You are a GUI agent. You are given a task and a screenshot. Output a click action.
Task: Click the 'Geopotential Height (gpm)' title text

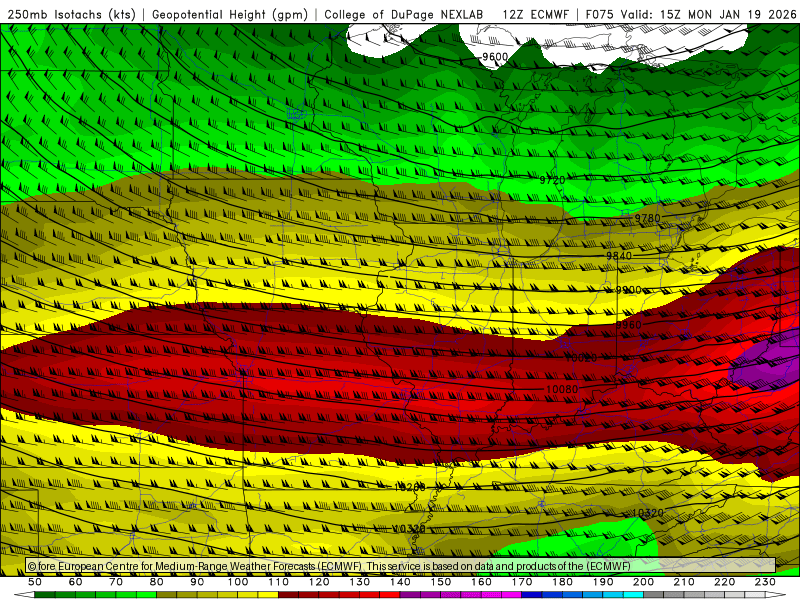pyautogui.click(x=230, y=15)
